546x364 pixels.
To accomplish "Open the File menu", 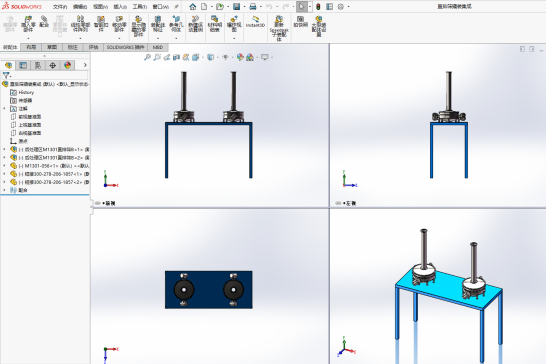I will (x=60, y=7).
